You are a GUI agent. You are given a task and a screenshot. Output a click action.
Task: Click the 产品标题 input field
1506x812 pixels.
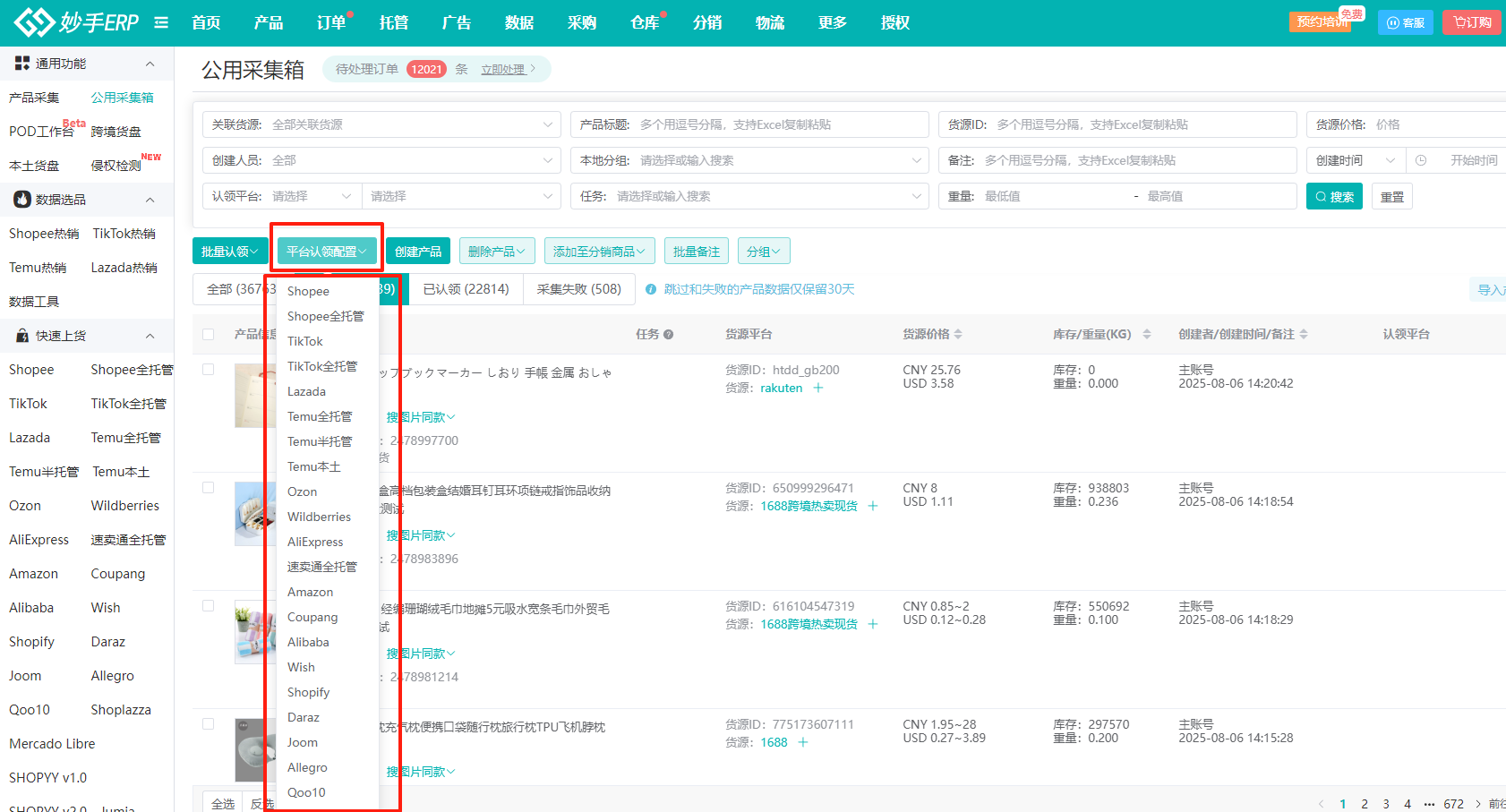[x=779, y=124]
